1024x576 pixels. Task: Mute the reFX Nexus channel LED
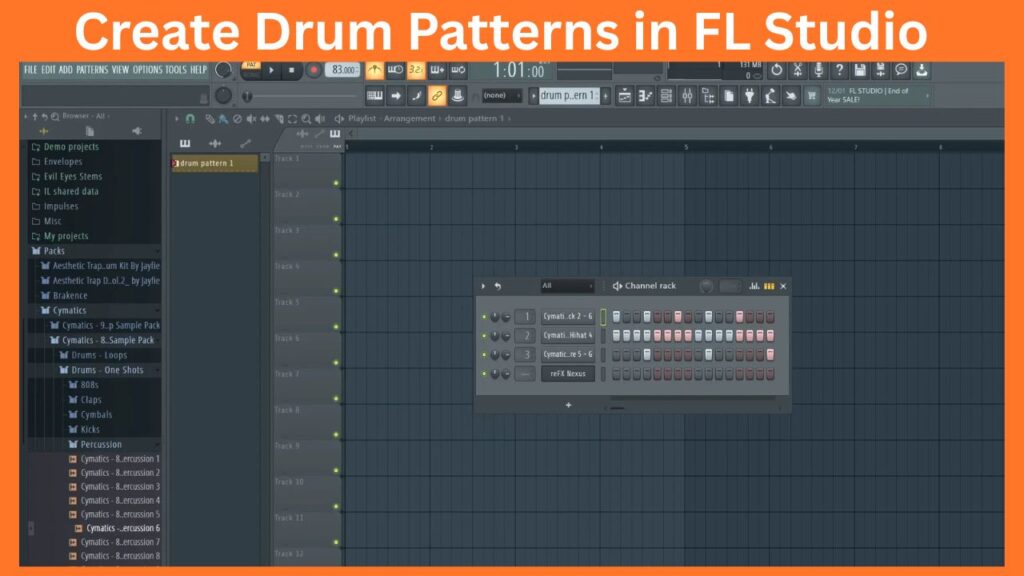click(484, 374)
